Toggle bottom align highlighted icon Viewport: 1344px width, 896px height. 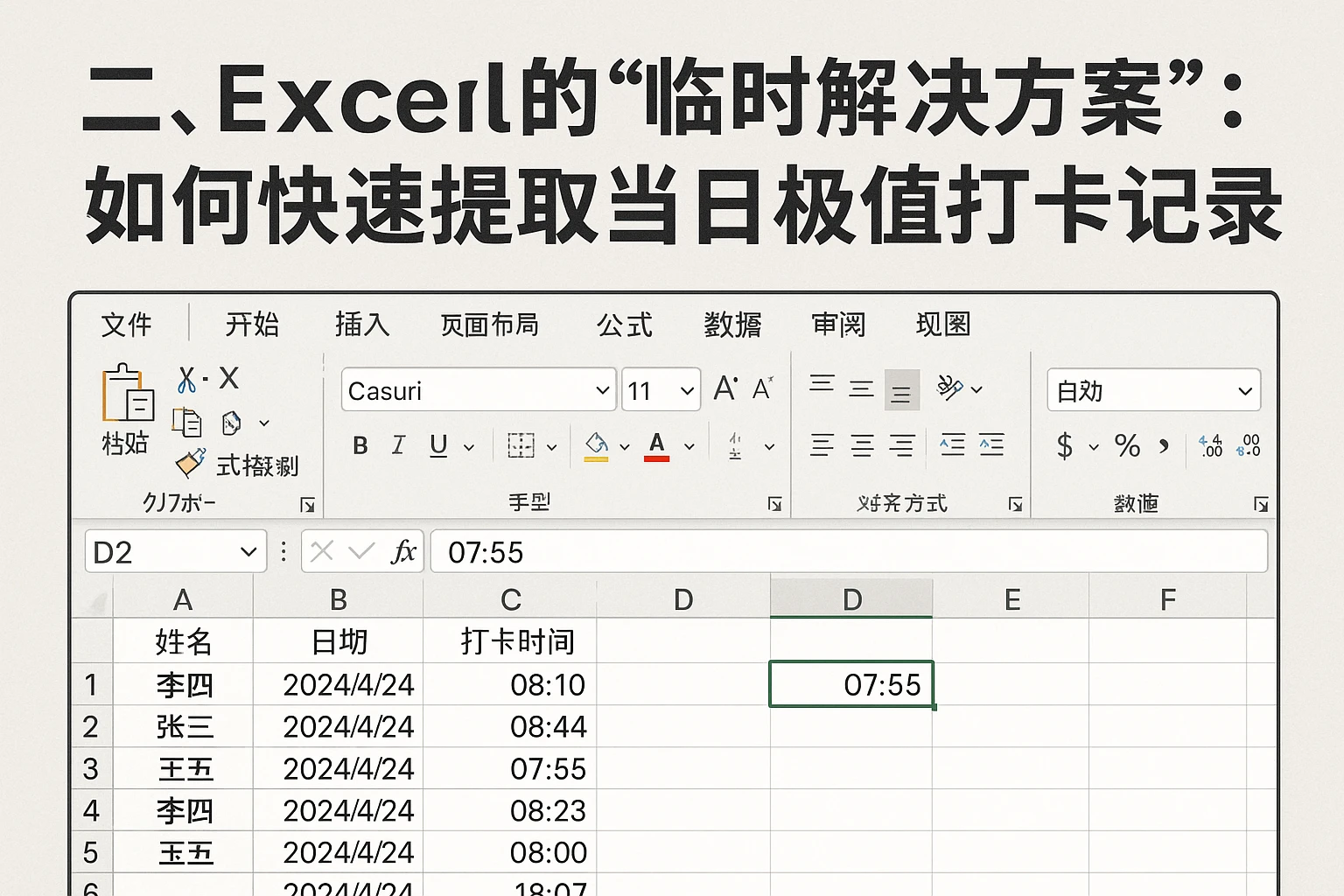[901, 390]
